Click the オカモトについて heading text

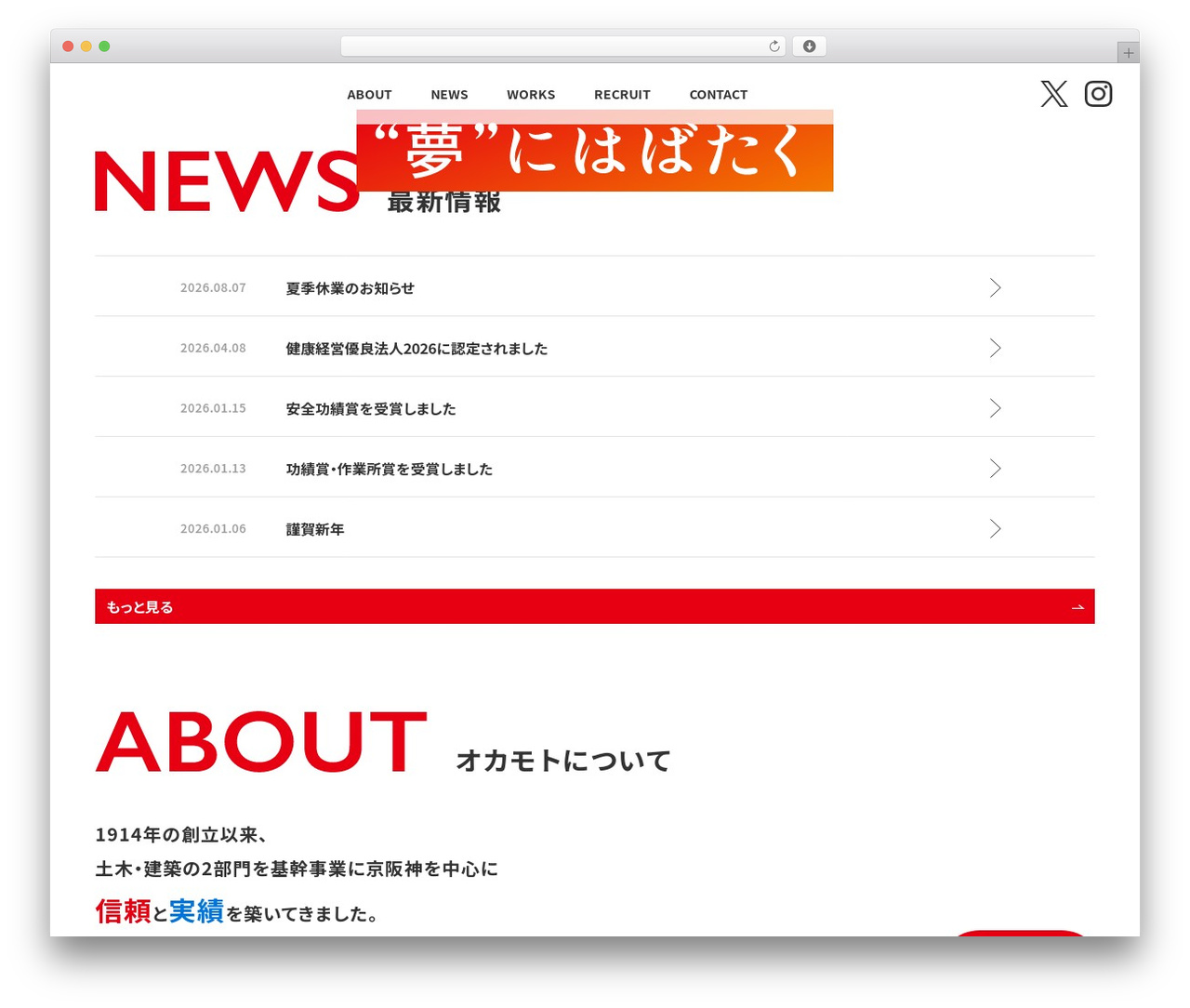[x=563, y=761]
